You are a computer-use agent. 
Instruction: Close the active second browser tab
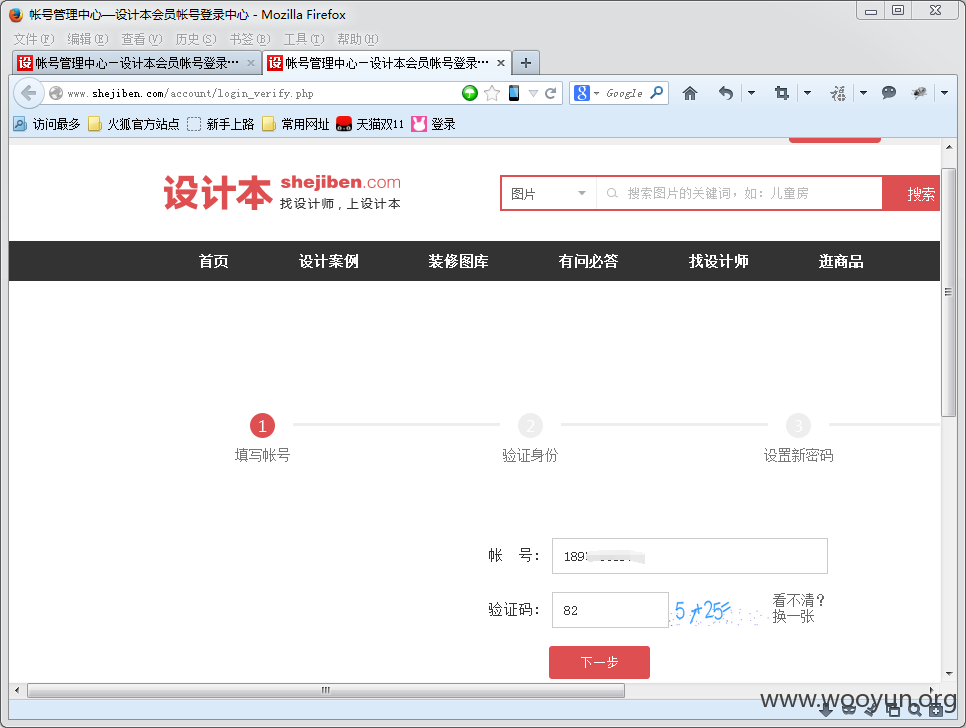click(501, 63)
